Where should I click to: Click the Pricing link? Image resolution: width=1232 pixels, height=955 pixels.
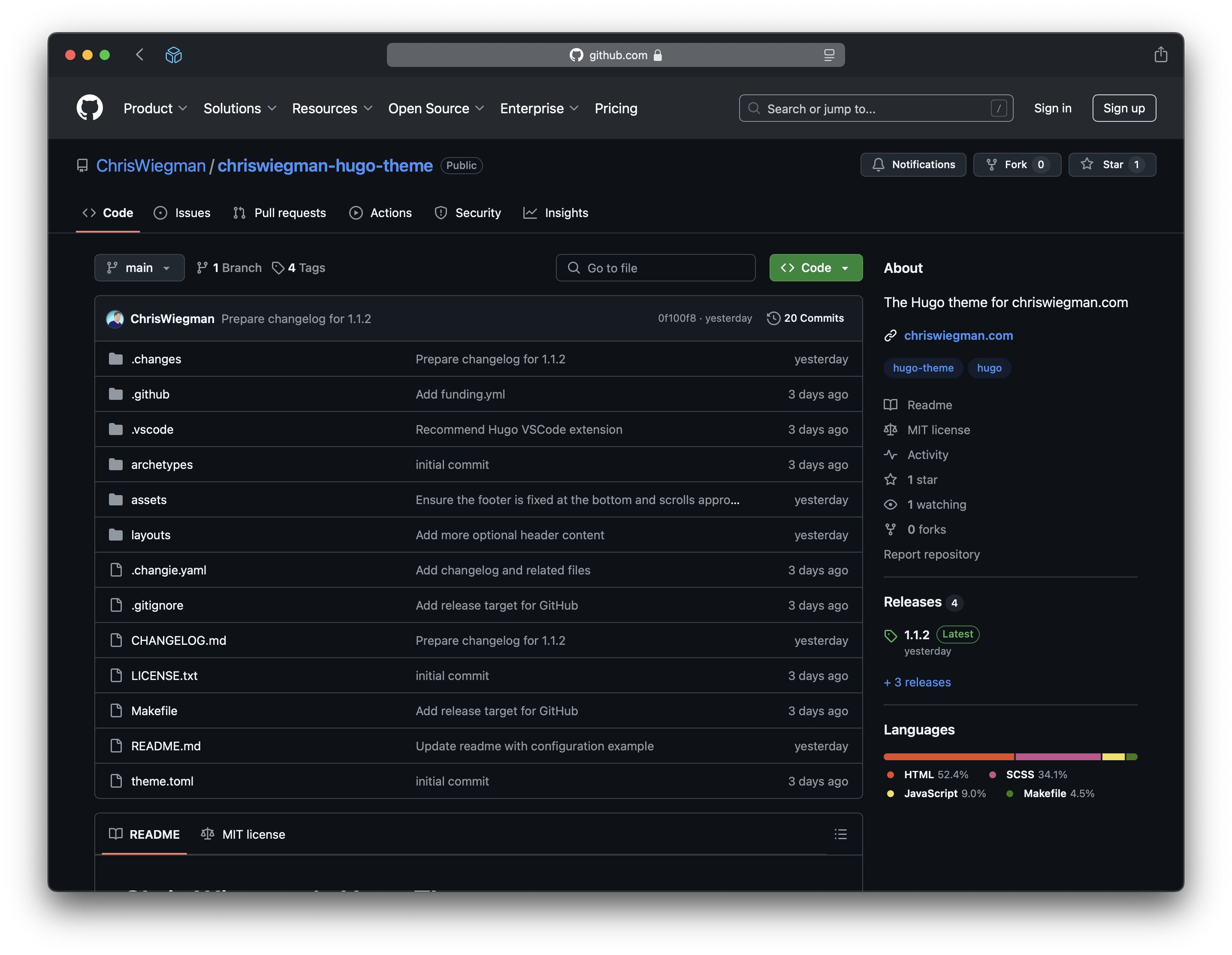pyautogui.click(x=616, y=108)
